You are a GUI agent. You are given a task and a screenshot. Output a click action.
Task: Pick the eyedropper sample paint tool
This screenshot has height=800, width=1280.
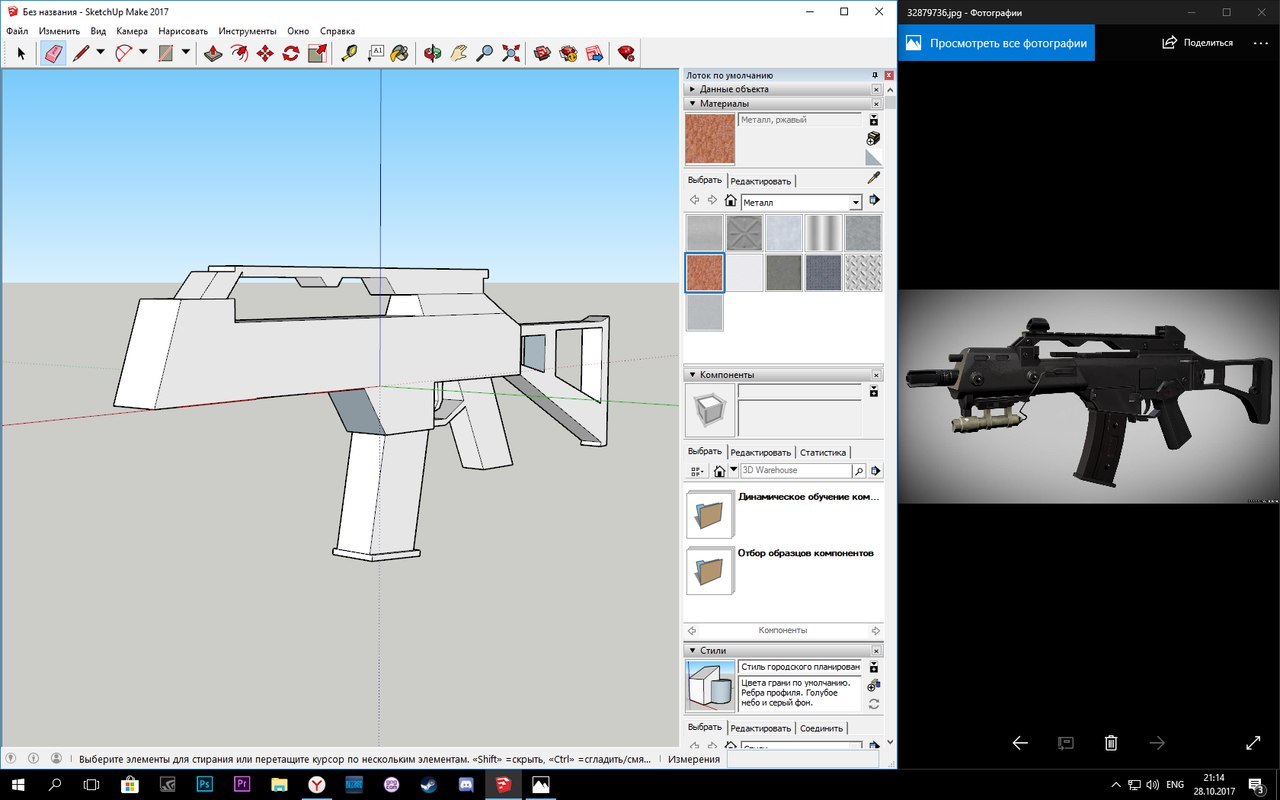click(x=873, y=178)
